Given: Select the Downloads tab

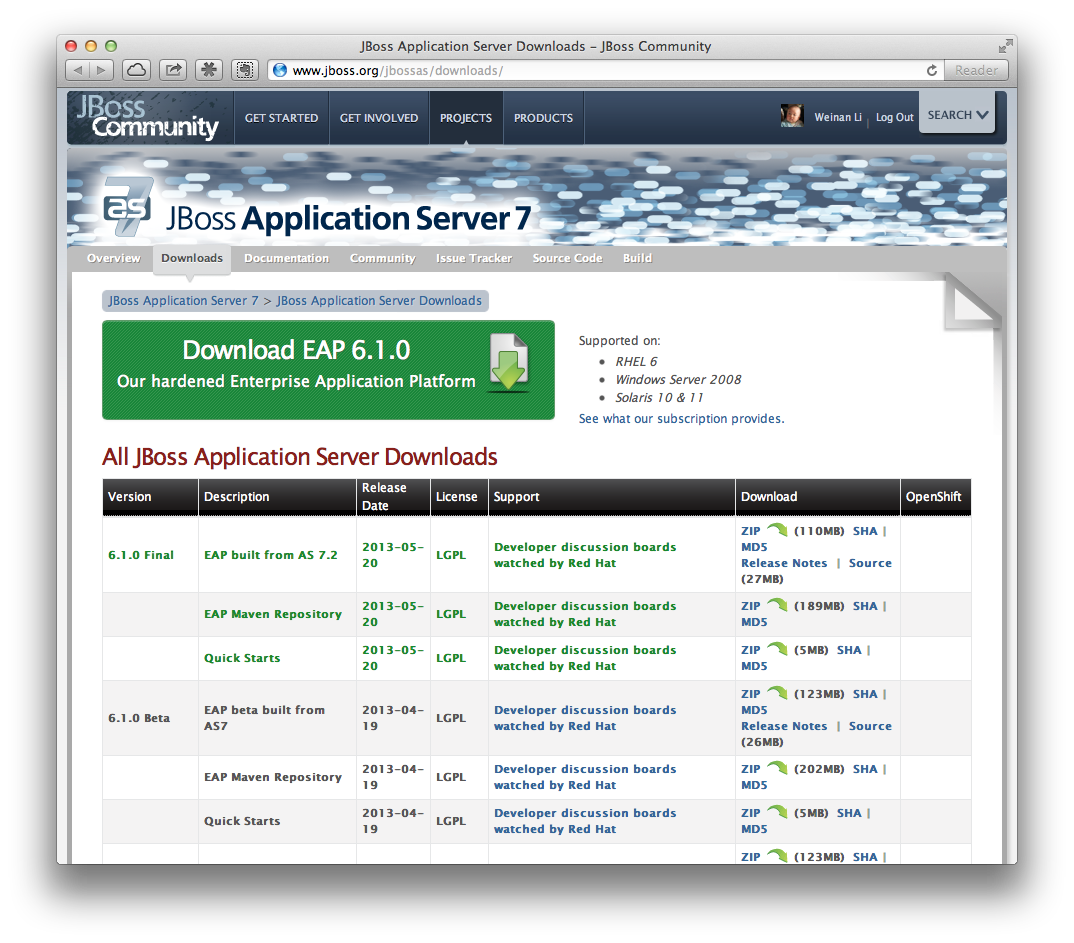Looking at the screenshot, I should pos(192,258).
